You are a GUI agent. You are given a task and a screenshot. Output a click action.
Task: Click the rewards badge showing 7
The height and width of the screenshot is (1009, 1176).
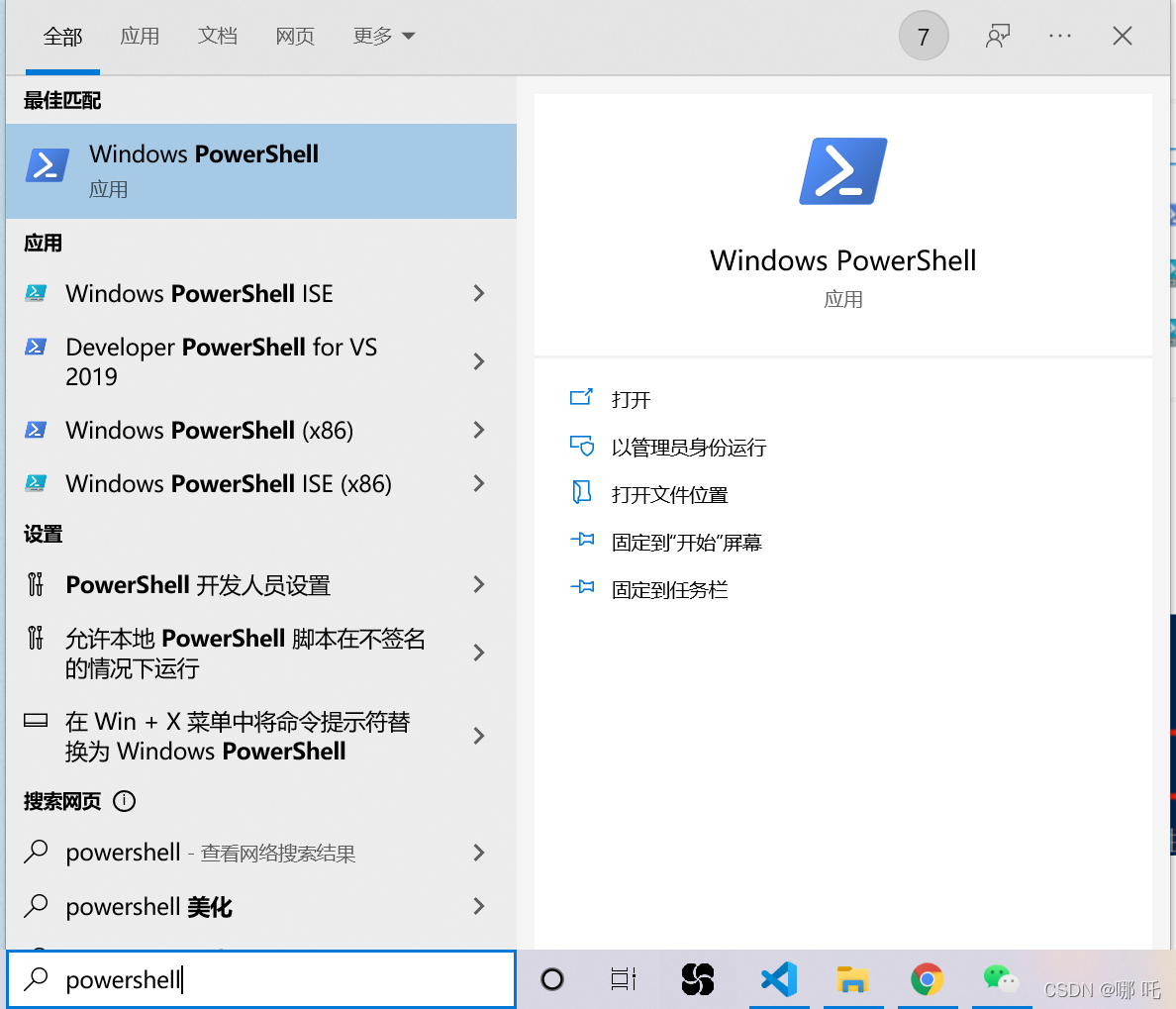[x=924, y=36]
